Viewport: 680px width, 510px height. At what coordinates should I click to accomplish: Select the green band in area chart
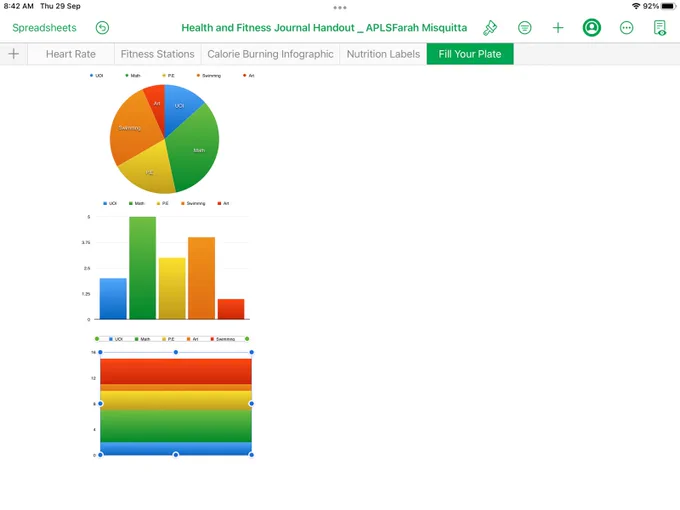176,426
